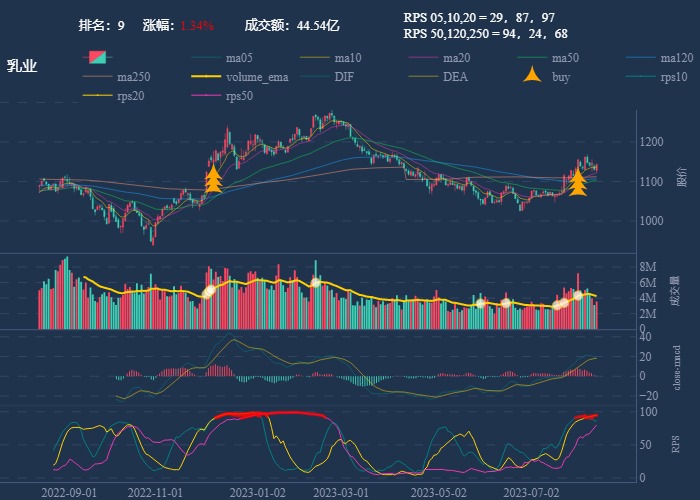Click the volume_ema glowing dot near 2023-02
Viewport: 700px width, 500px height.
315,282
